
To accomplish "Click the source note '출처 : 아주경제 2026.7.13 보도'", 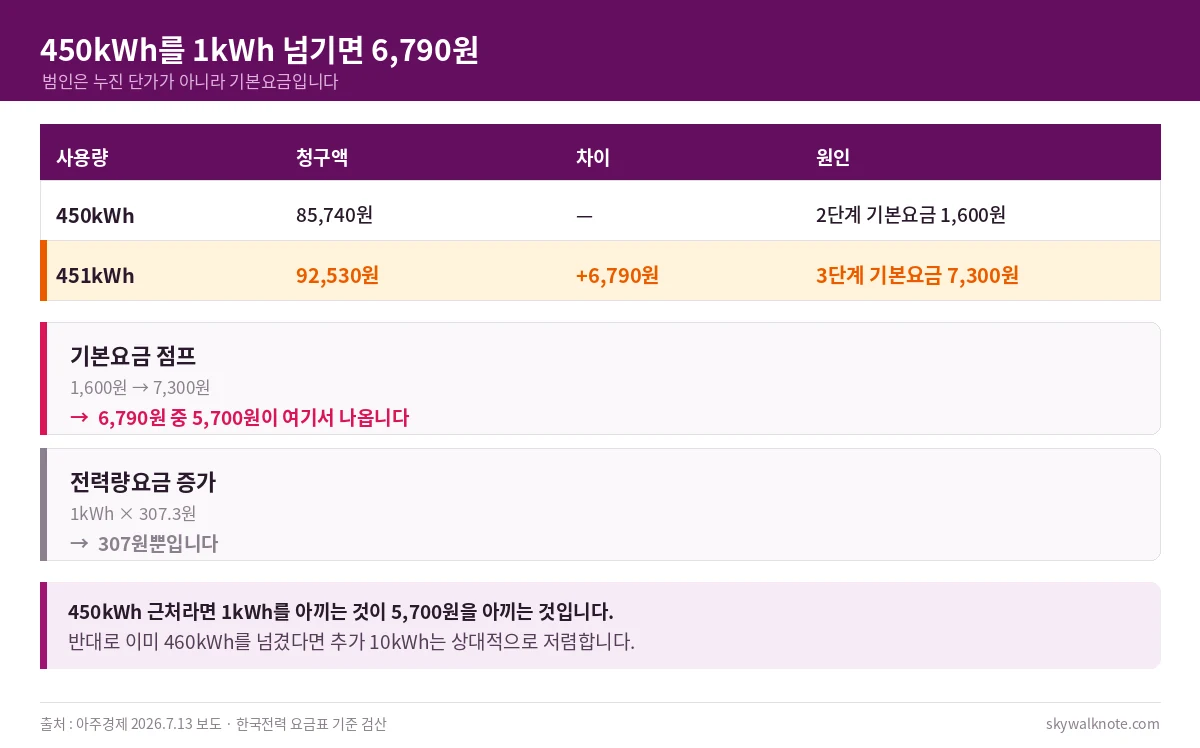I will pyautogui.click(x=131, y=724).
